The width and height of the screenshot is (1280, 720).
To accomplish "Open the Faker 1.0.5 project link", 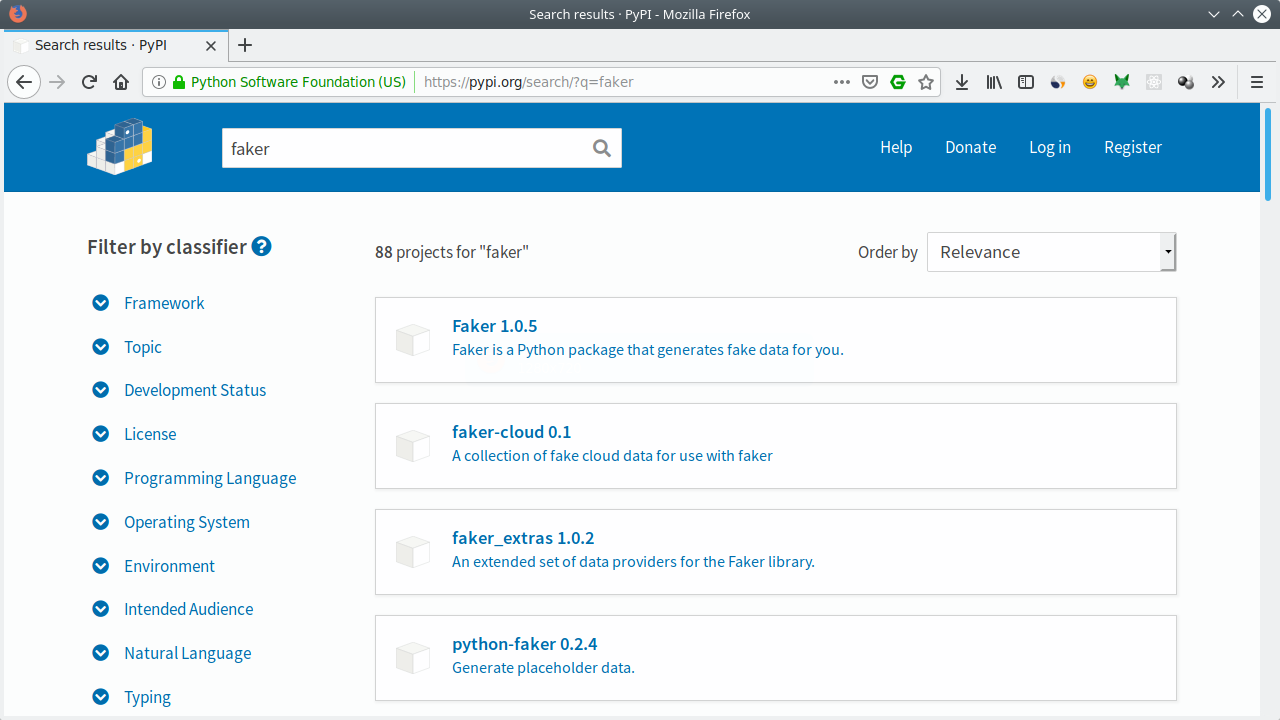I will (x=494, y=326).
